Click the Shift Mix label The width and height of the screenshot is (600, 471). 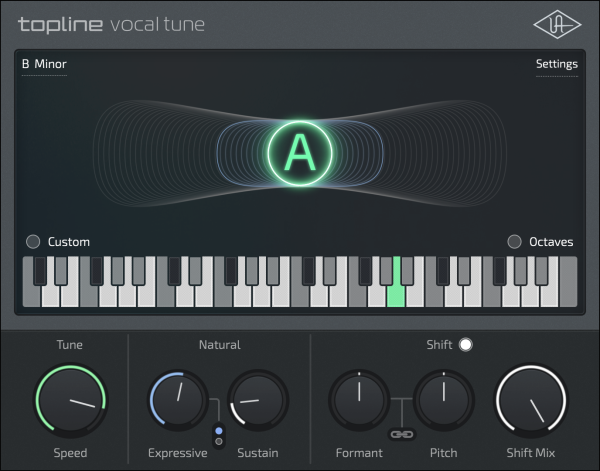tap(531, 453)
